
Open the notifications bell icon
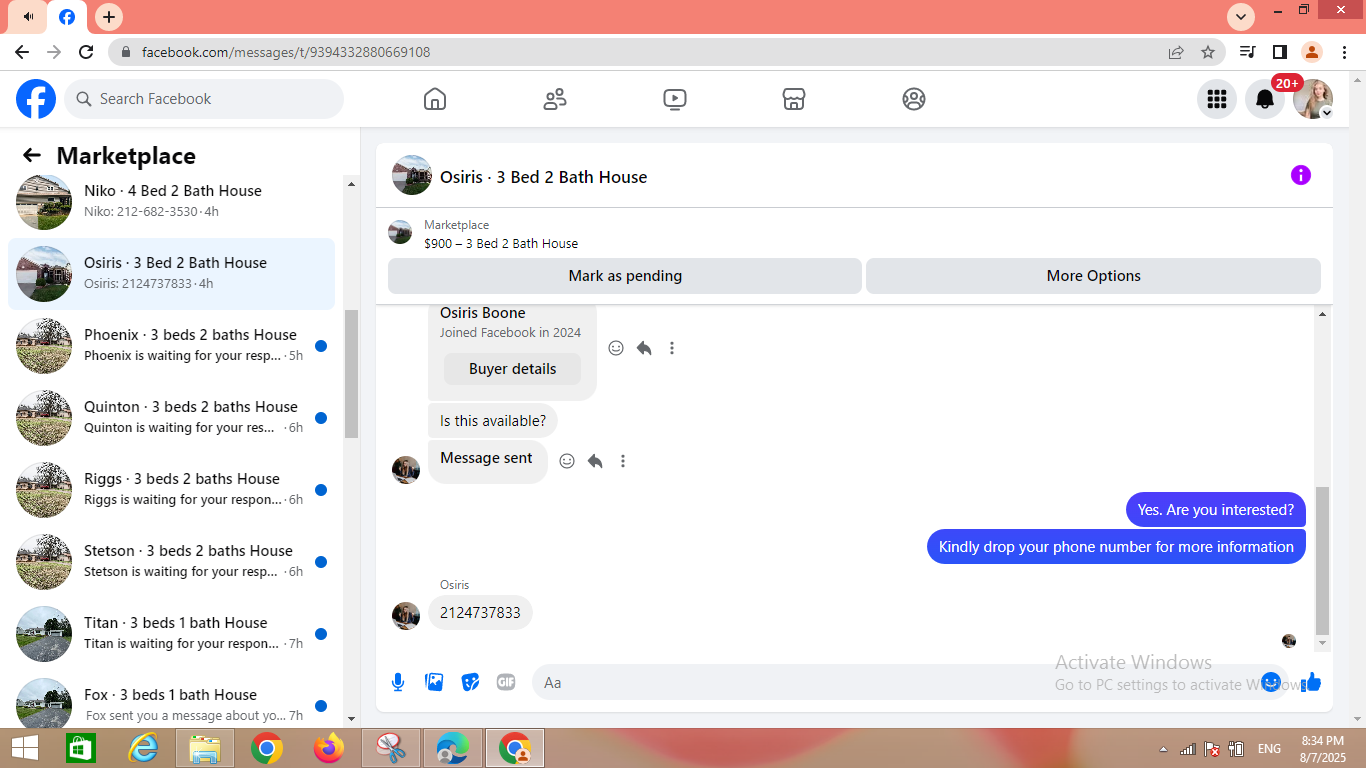pos(1265,99)
